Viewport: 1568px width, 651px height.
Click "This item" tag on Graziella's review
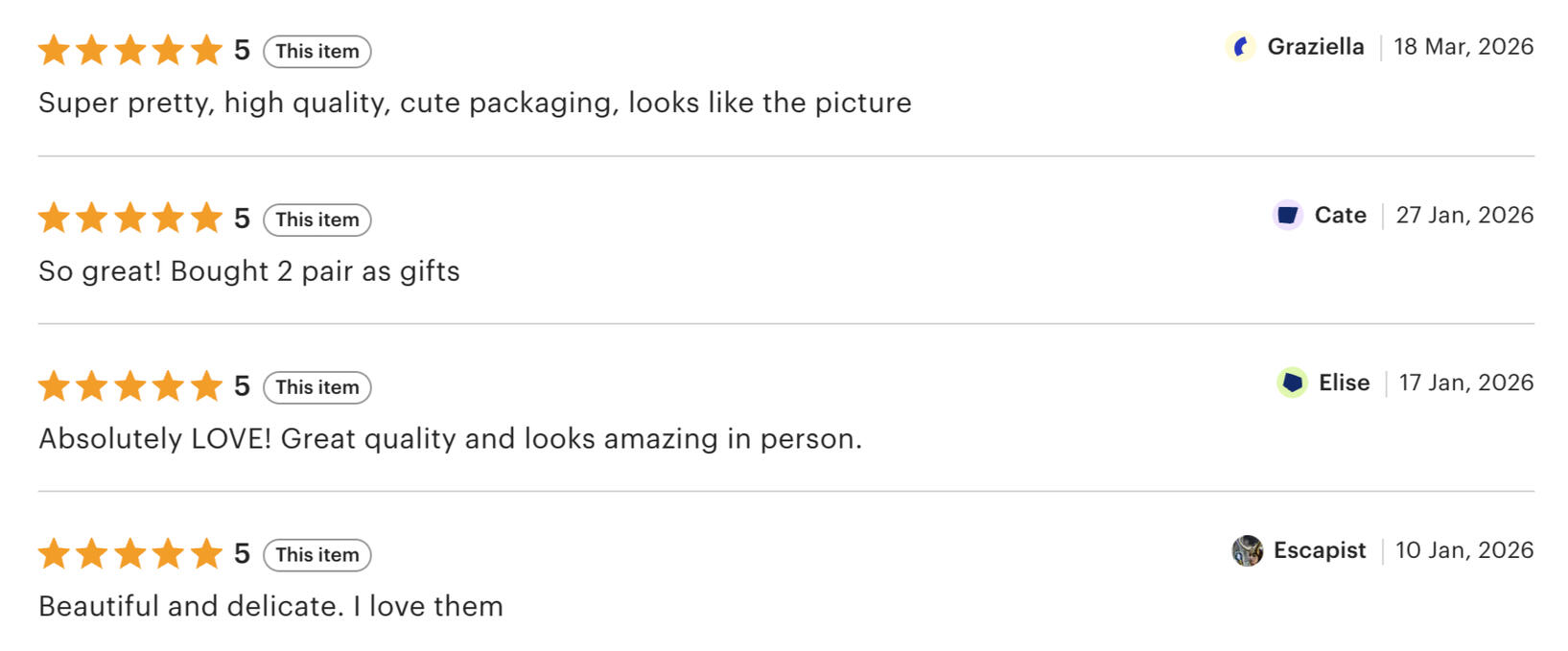pos(316,52)
